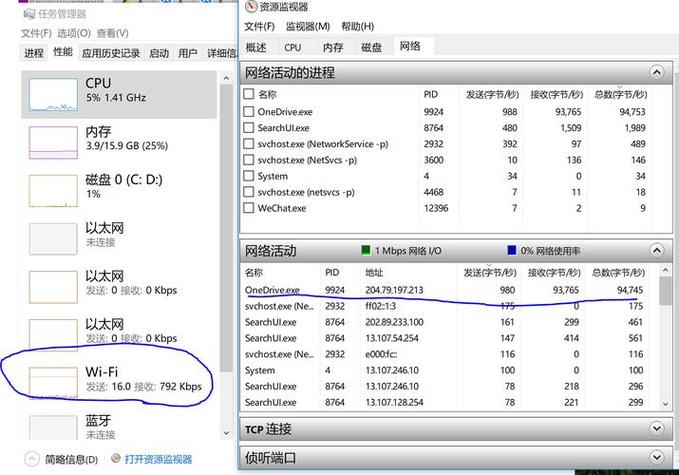679x475 pixels.
Task: Switch to the CPU tab in Resource Monitor
Action: [293, 47]
